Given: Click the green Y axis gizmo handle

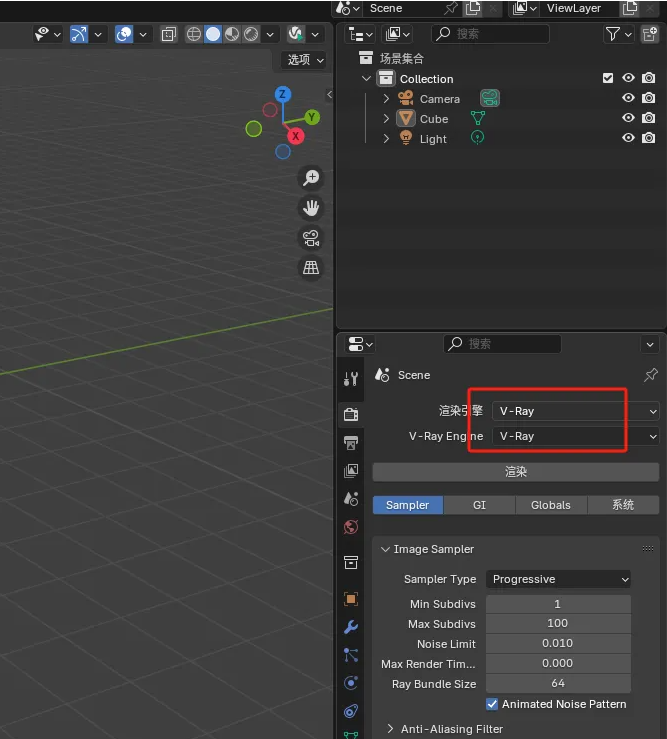Looking at the screenshot, I should 312,117.
